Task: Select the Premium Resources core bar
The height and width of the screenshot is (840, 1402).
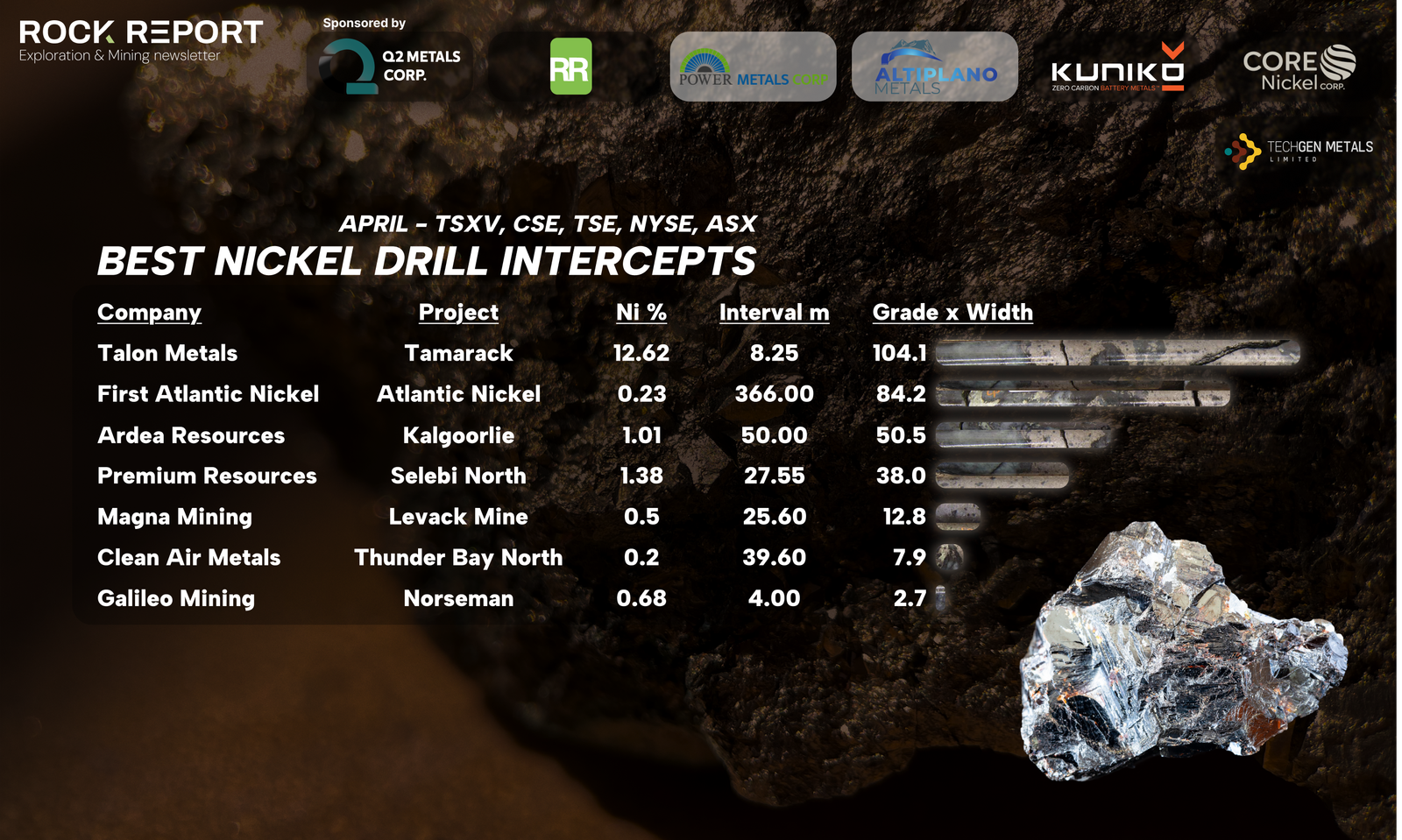Action: click(x=1002, y=476)
